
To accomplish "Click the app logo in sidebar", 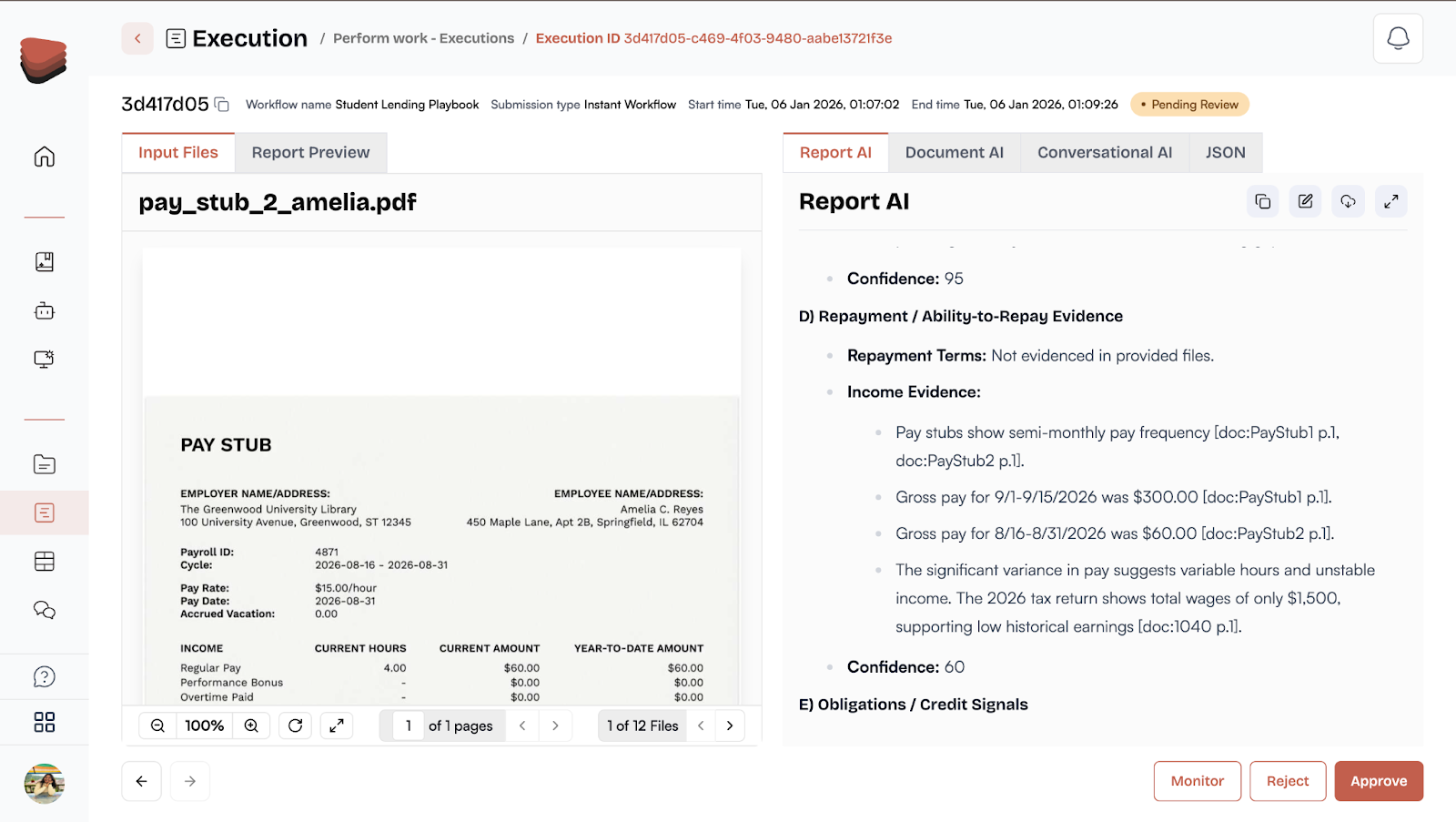I will tap(44, 60).
